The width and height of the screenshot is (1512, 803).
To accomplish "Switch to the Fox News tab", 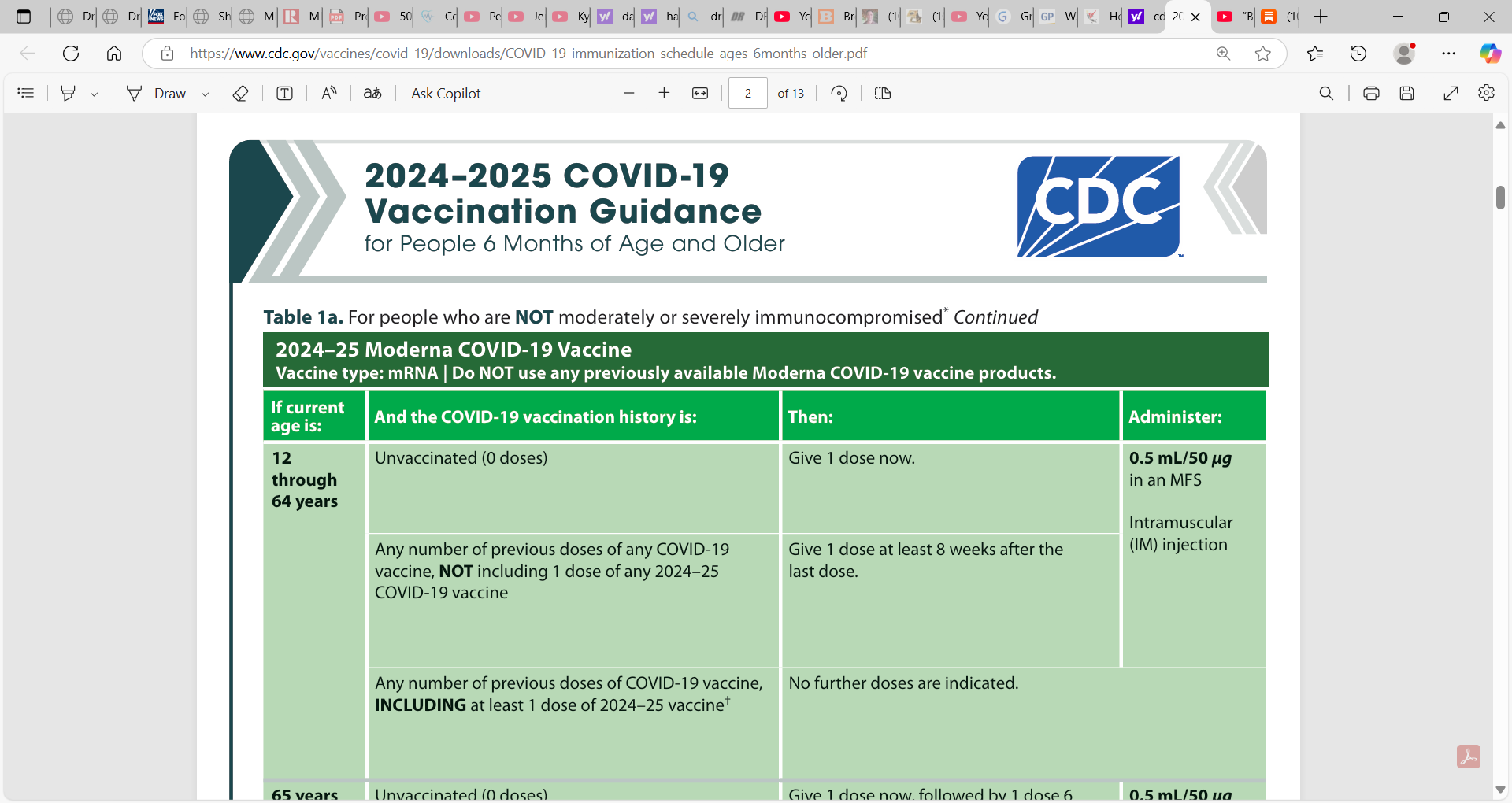I will [x=167, y=17].
